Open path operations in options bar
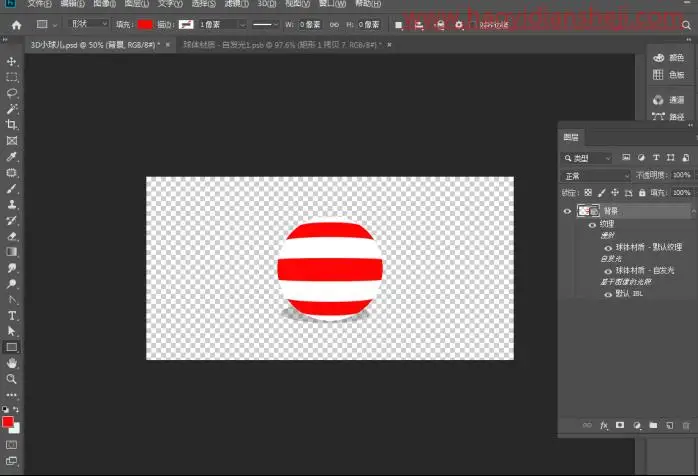The width and height of the screenshot is (698, 476). click(x=399, y=25)
